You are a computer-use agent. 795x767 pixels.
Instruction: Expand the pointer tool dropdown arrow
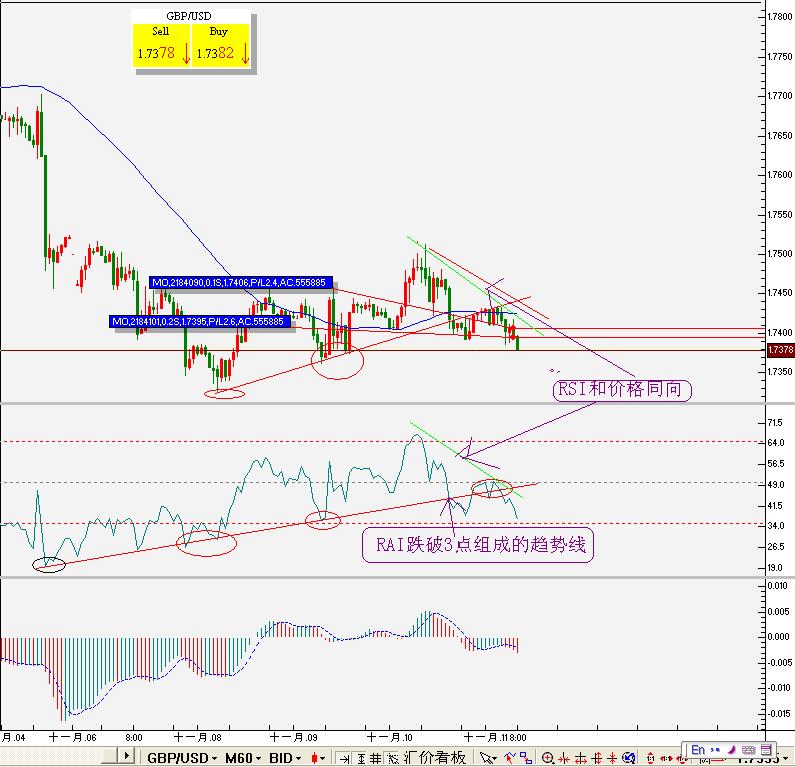pos(495,759)
